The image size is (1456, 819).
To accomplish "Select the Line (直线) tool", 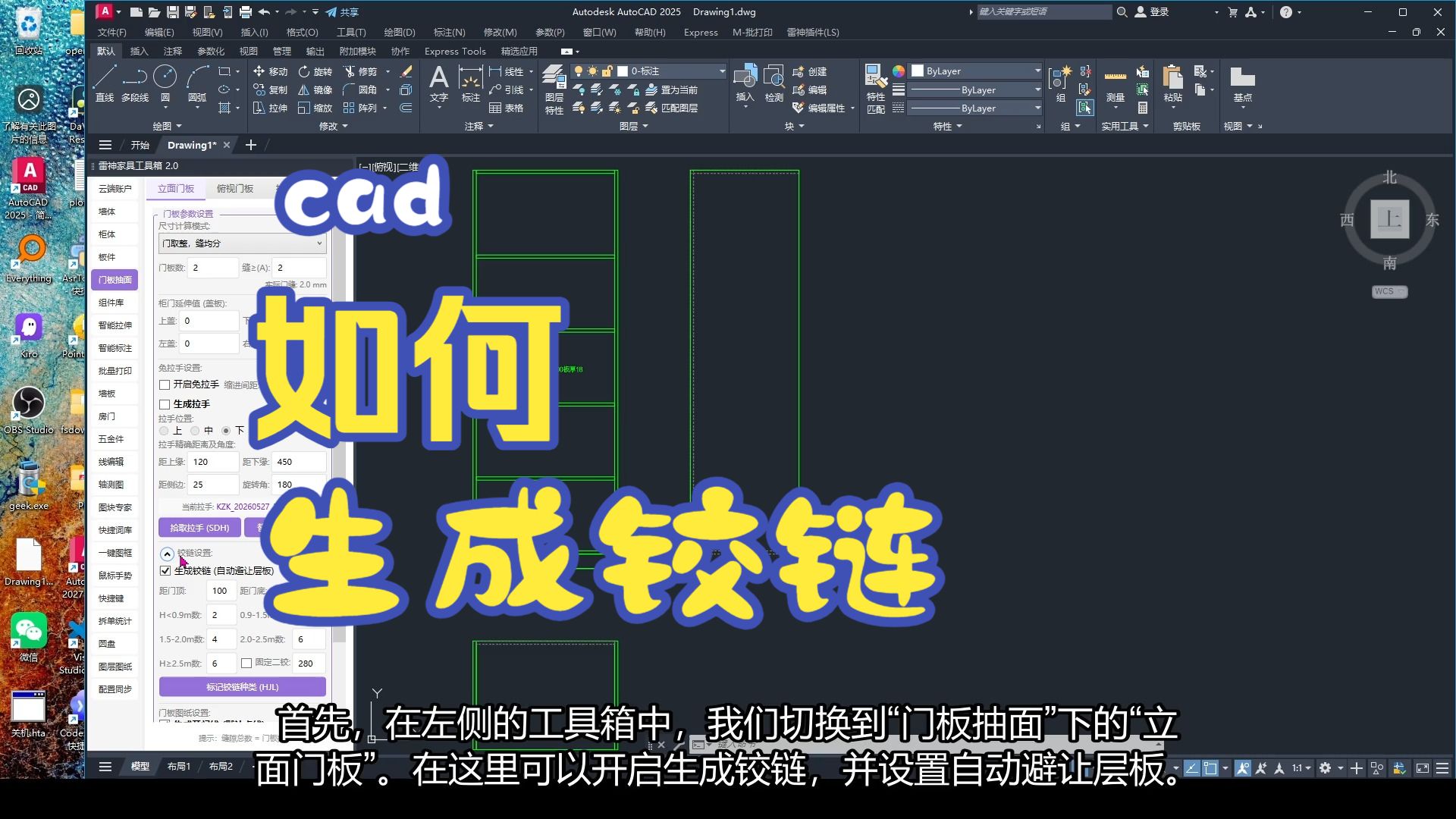I will (105, 83).
